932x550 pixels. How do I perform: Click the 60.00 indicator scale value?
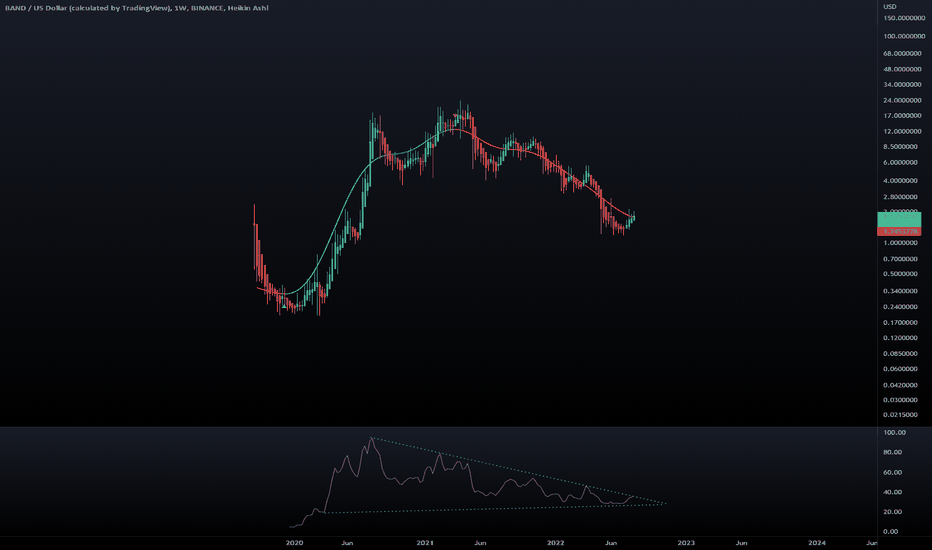tap(893, 473)
